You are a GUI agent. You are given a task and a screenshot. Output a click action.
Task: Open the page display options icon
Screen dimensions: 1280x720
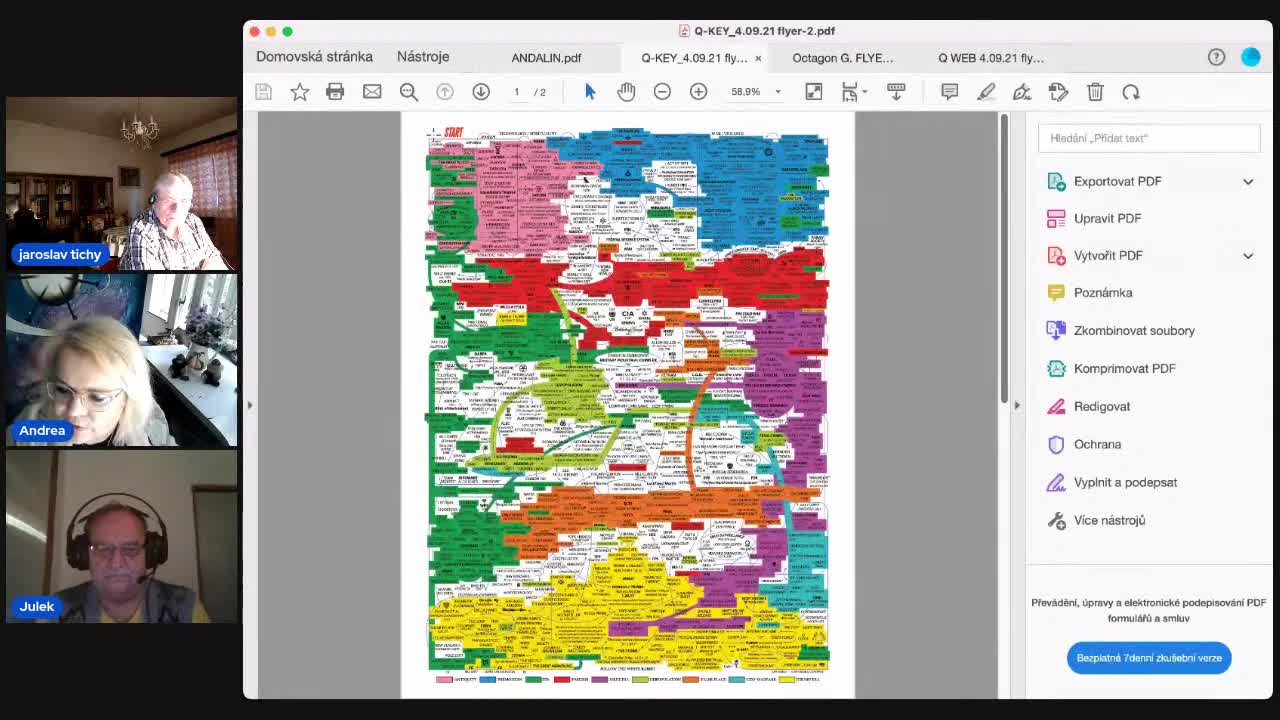pyautogui.click(x=852, y=92)
